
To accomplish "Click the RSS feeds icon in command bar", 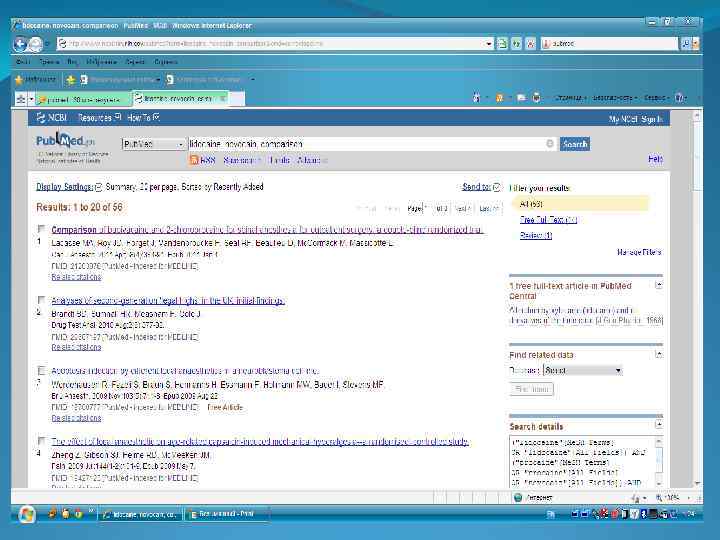I will 500,98.
